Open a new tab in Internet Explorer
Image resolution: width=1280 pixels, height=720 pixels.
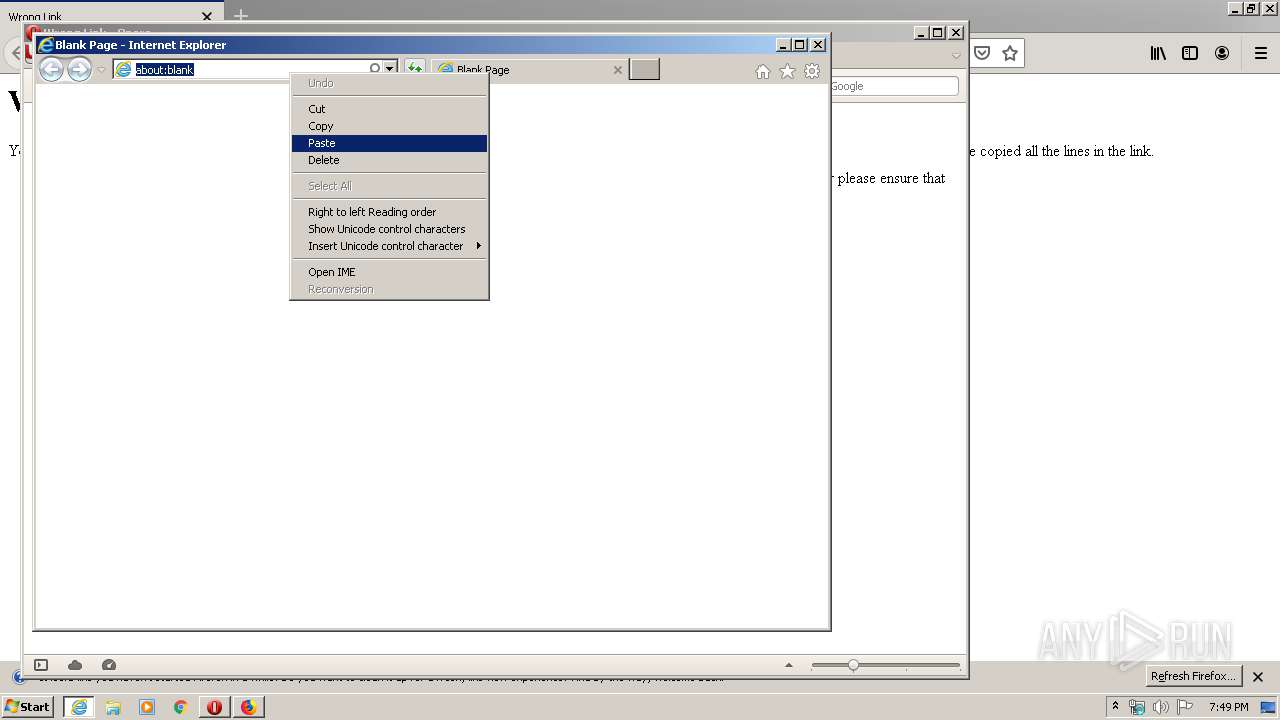644,69
